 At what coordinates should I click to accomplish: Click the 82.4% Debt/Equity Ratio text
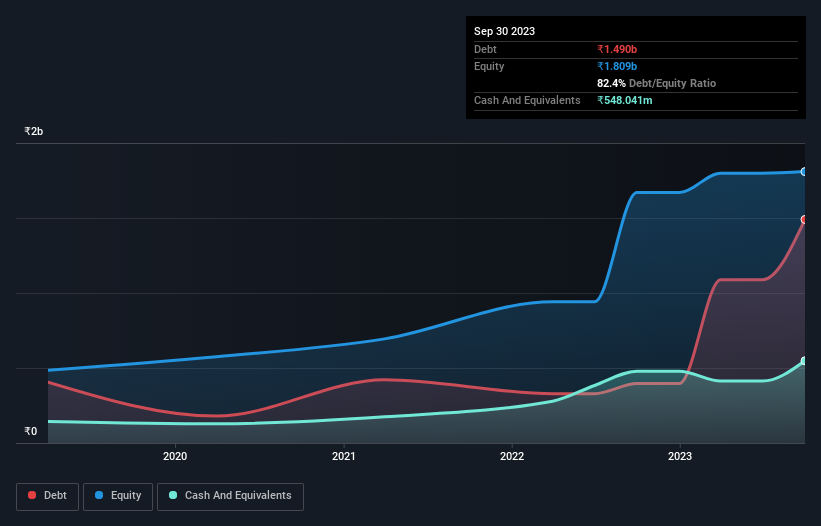click(656, 83)
